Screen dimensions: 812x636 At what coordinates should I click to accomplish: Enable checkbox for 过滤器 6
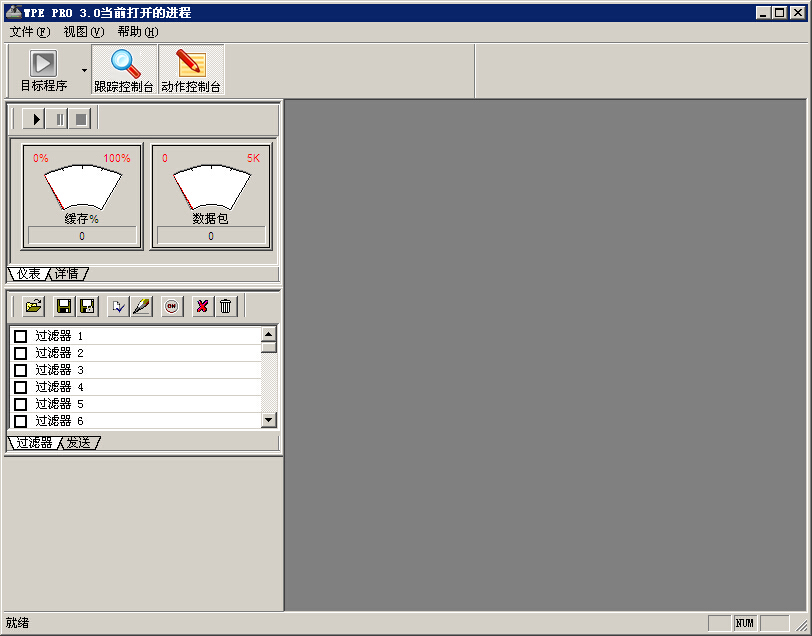(21, 421)
